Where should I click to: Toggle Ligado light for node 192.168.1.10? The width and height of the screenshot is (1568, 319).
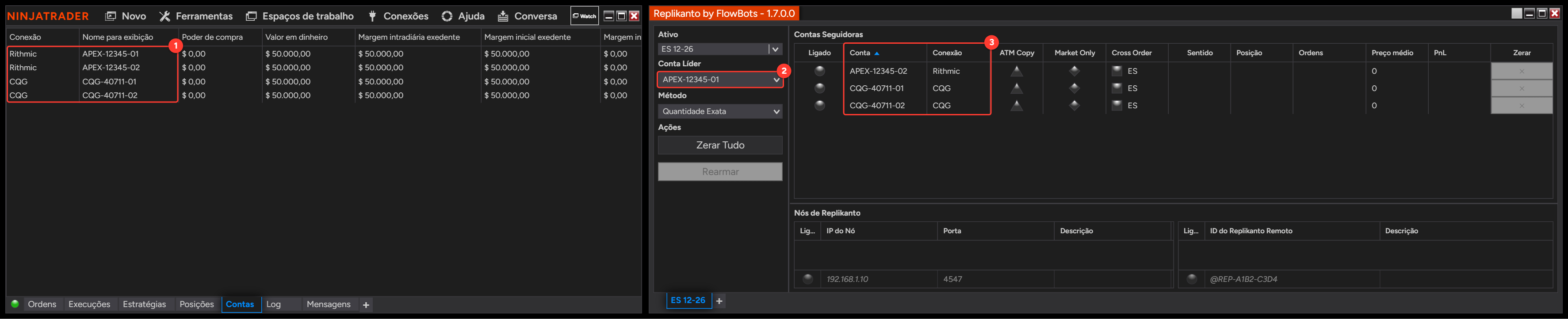[808, 279]
